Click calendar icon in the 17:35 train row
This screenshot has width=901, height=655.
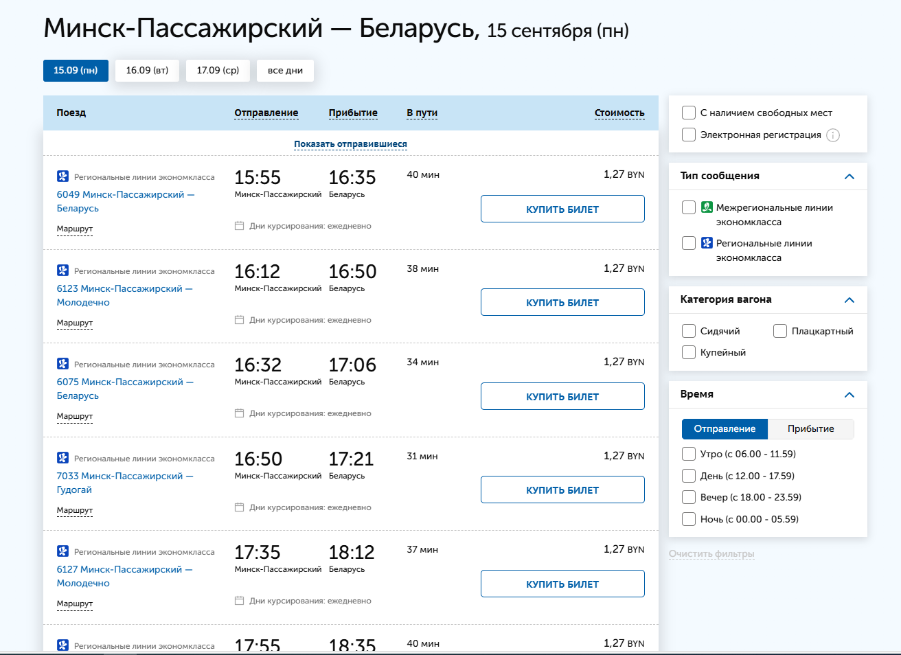tap(239, 601)
